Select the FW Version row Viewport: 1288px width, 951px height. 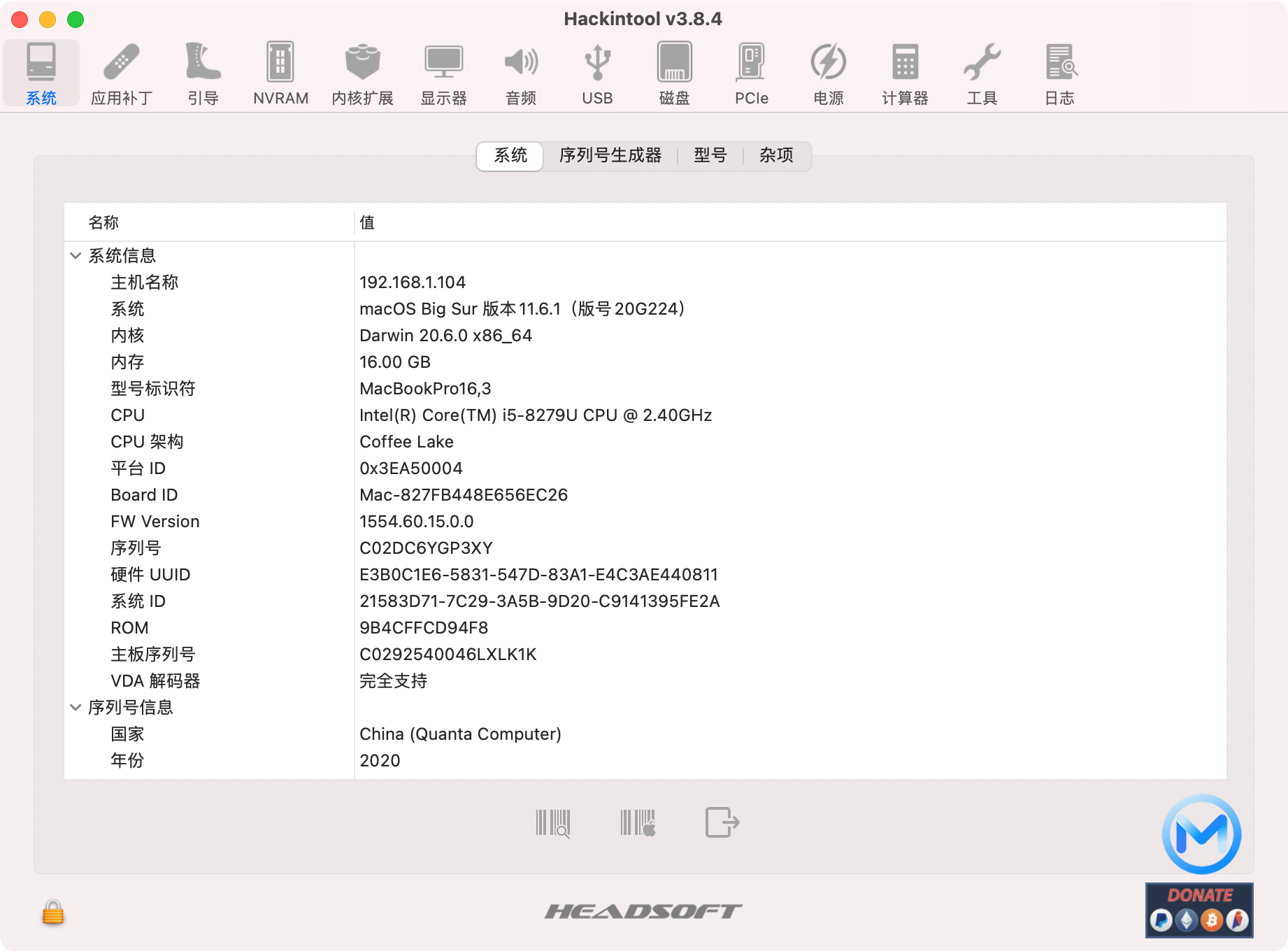[x=645, y=522]
